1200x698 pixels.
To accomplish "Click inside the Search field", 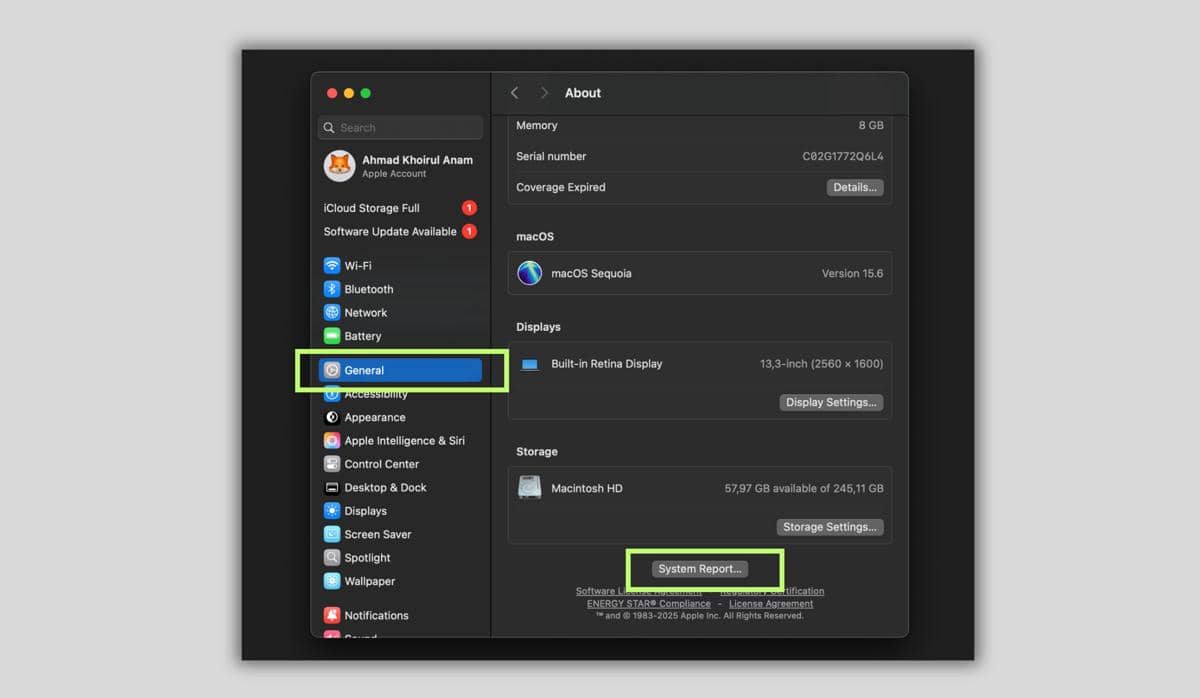I will click(399, 127).
